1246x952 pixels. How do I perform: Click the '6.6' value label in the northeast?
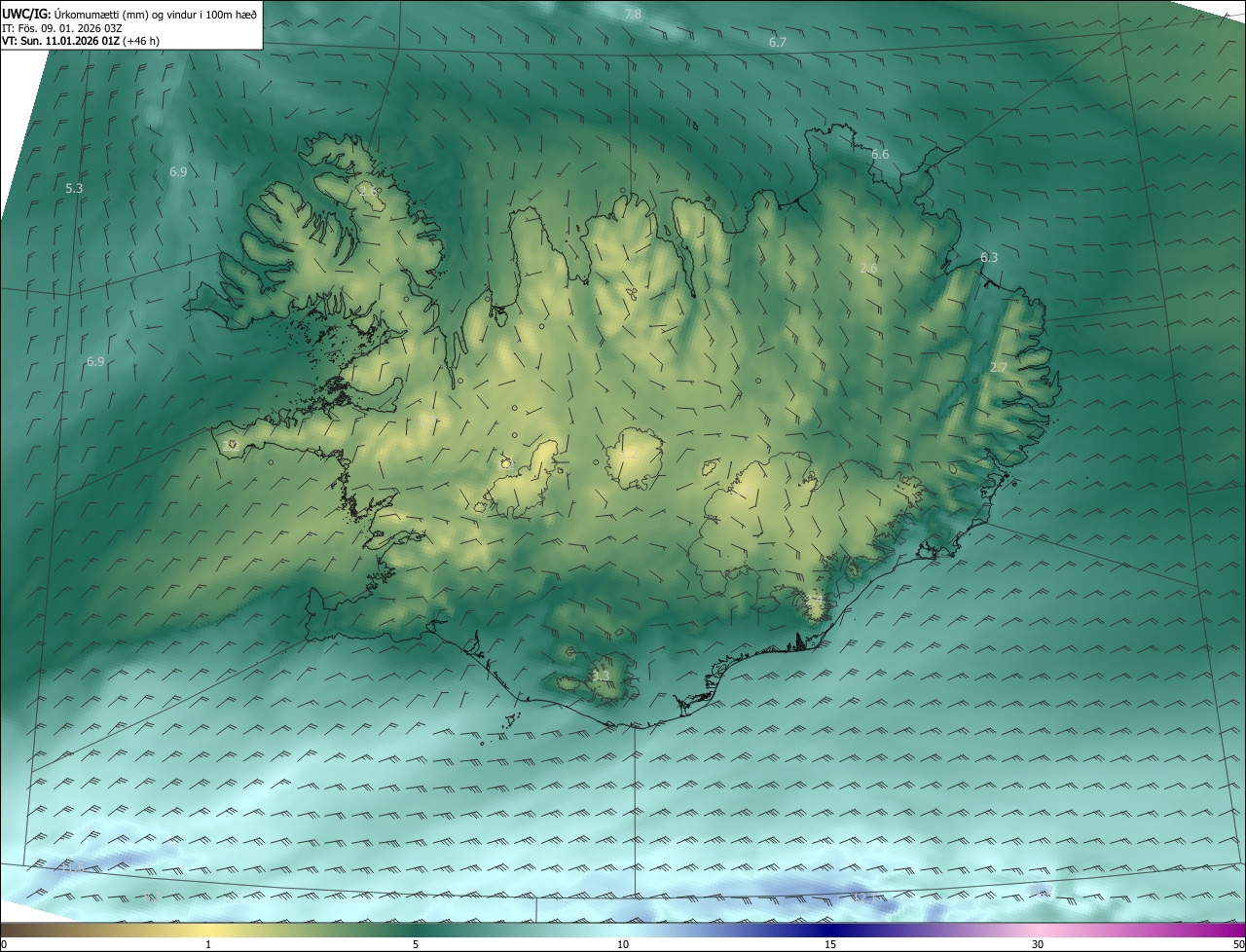tap(880, 154)
